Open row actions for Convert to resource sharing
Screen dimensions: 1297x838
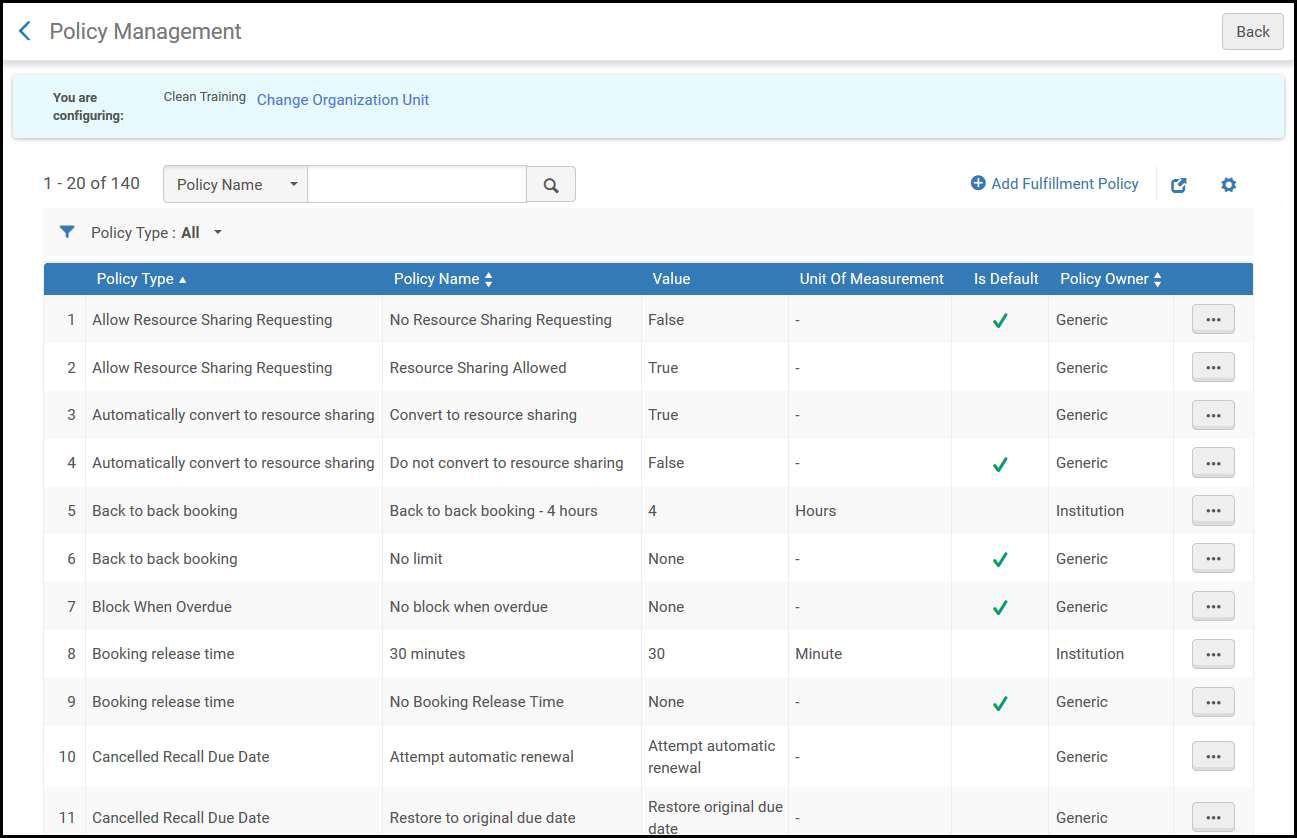tap(1213, 415)
